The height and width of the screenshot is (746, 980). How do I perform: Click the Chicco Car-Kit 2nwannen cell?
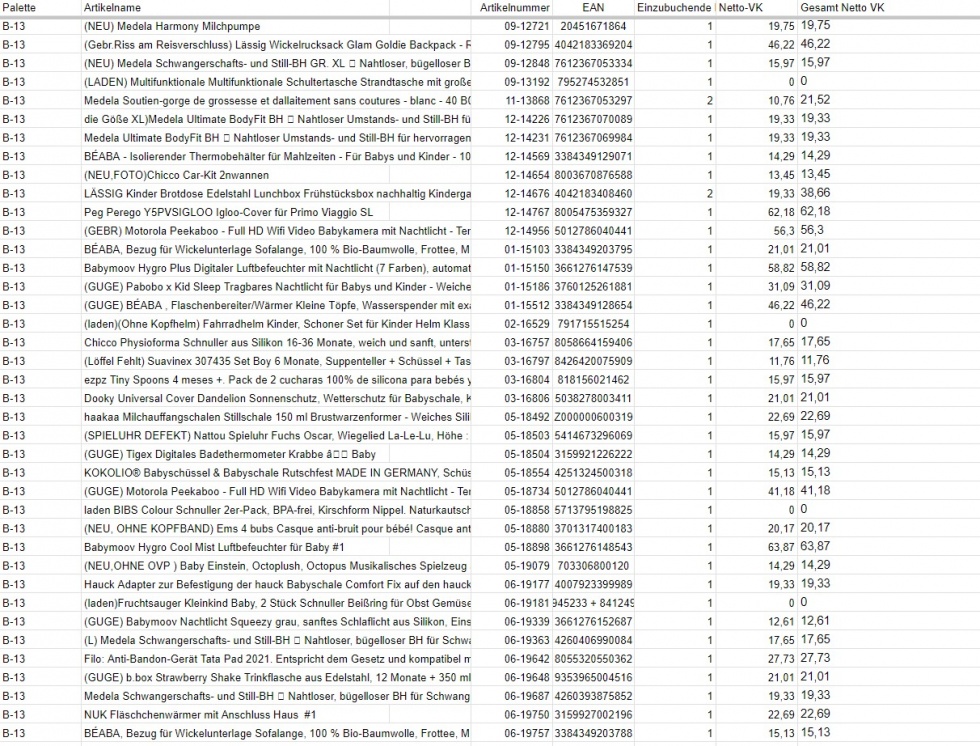(236, 175)
